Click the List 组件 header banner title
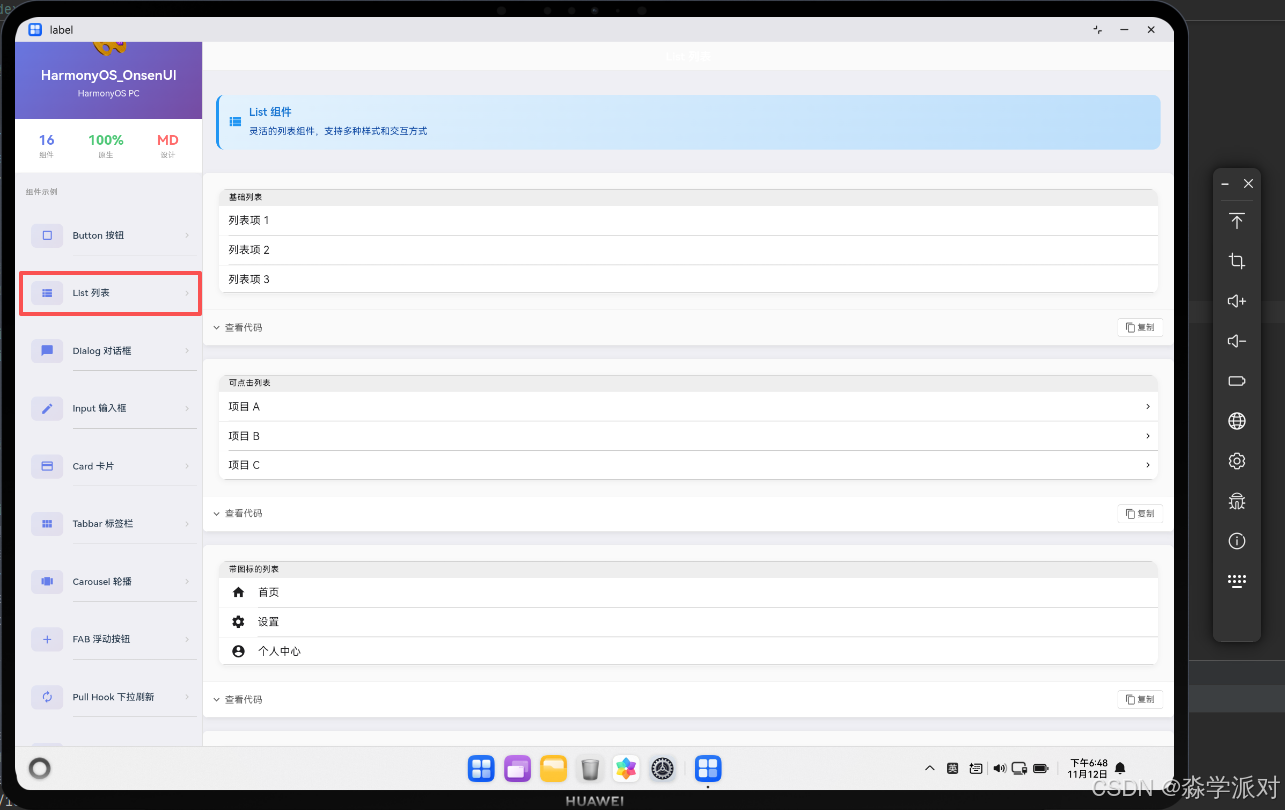1285x810 pixels. click(270, 112)
